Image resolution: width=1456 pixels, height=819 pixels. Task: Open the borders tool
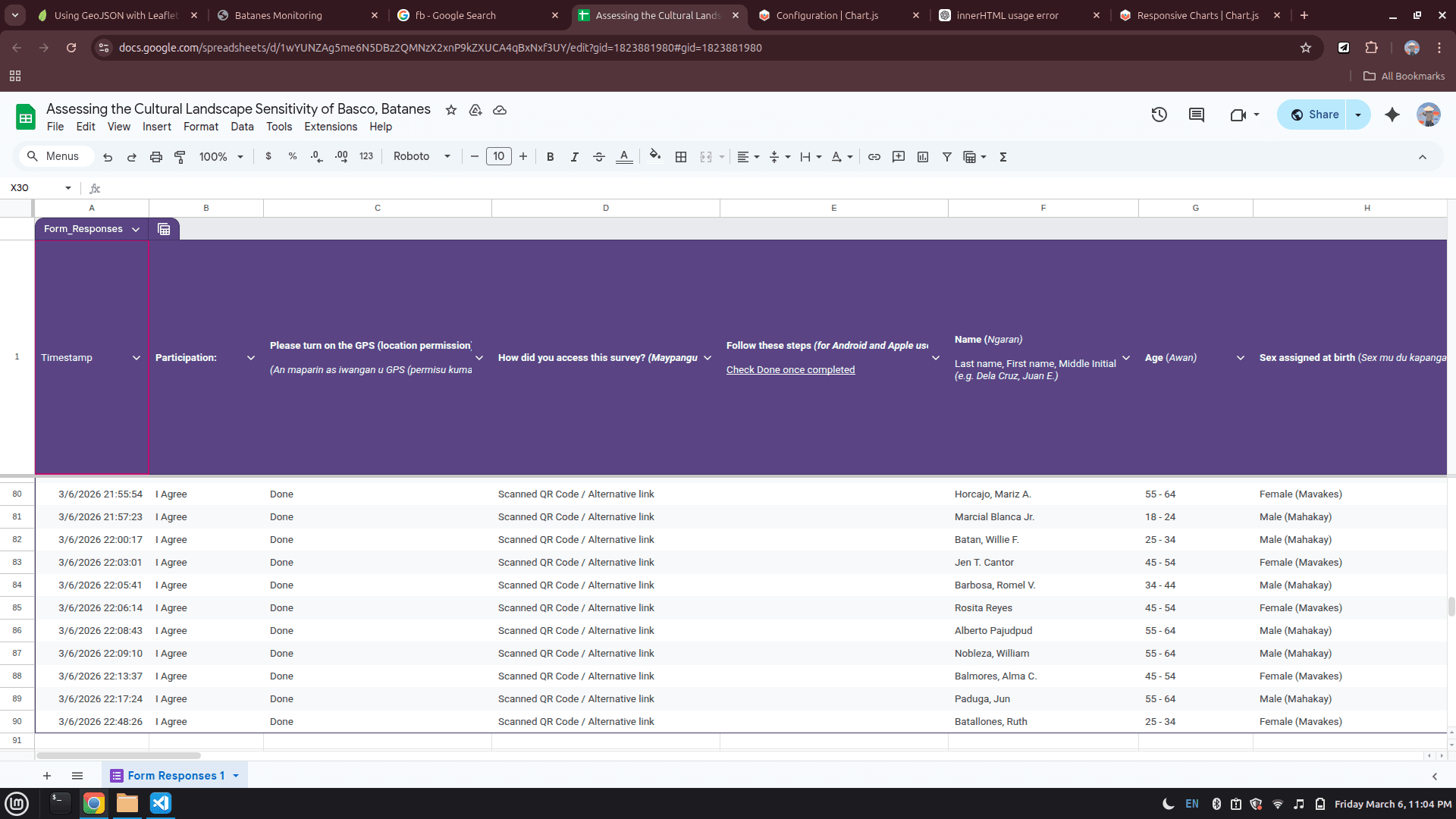click(681, 157)
